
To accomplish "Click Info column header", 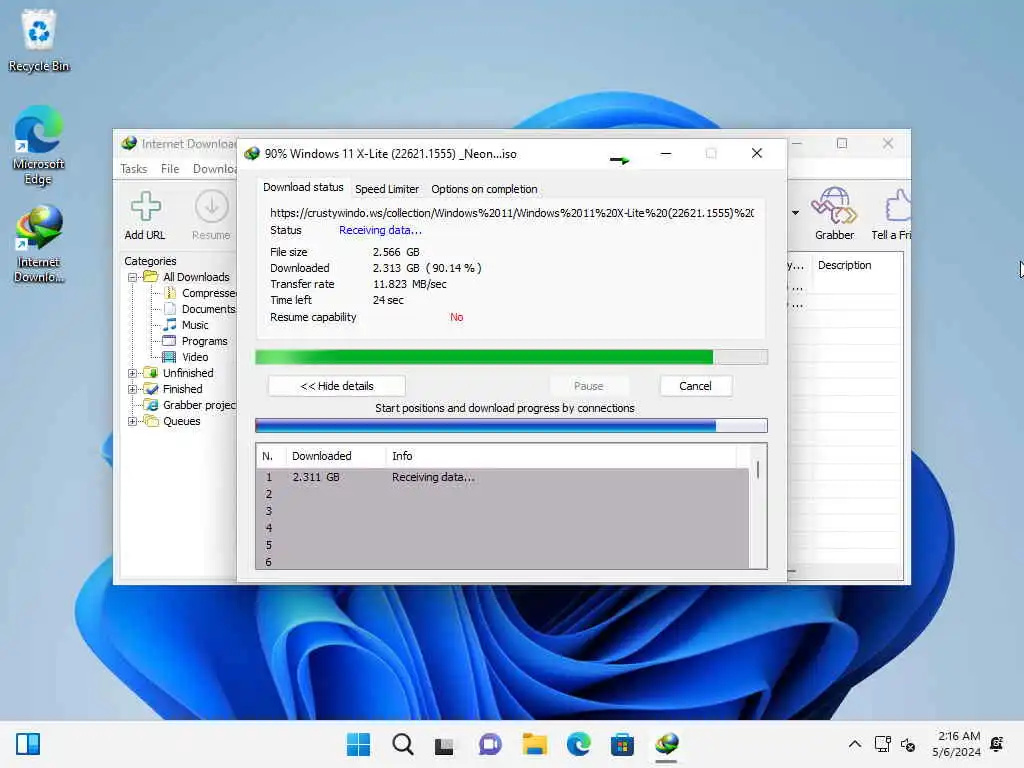I will coord(562,456).
